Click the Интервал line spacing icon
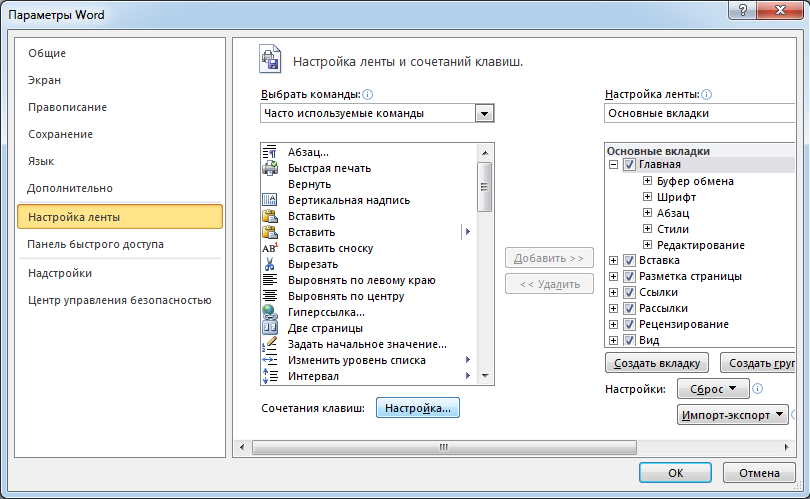This screenshot has width=810, height=499. [x=270, y=376]
